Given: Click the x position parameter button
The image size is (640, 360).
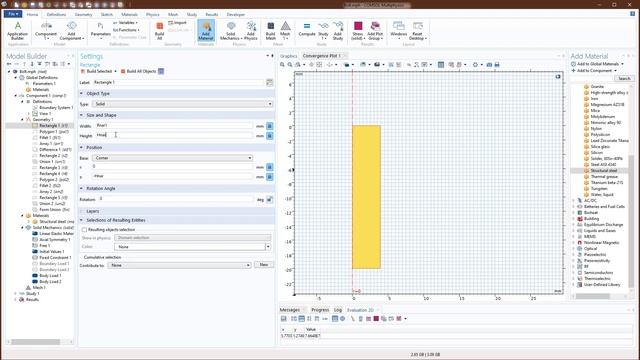Looking at the screenshot, I should click(x=269, y=167).
